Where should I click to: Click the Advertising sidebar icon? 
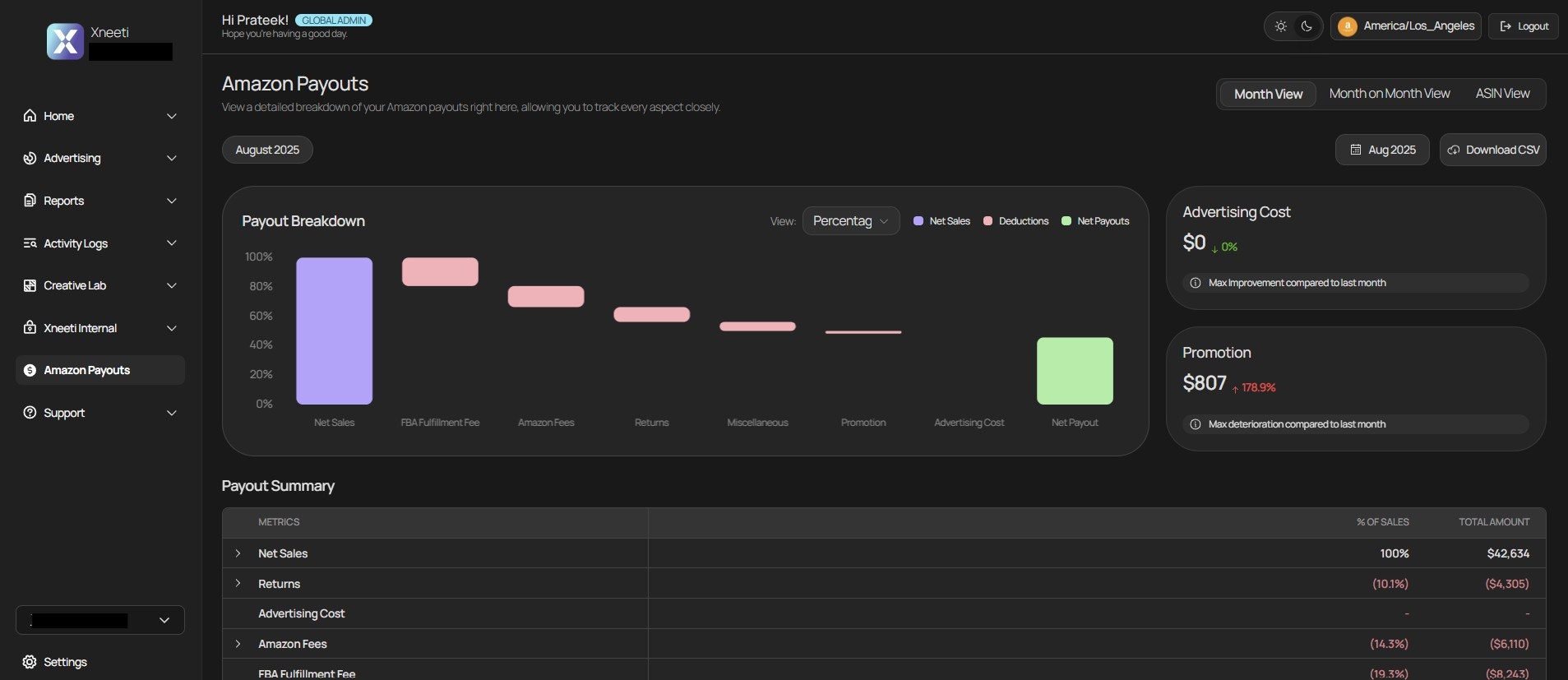30,158
